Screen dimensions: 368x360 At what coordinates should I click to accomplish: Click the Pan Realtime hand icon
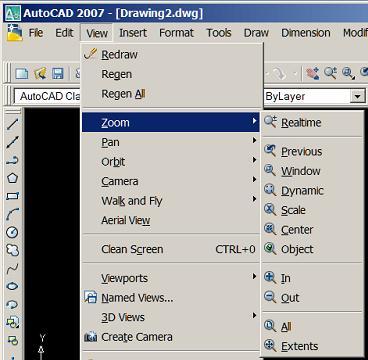313,73
